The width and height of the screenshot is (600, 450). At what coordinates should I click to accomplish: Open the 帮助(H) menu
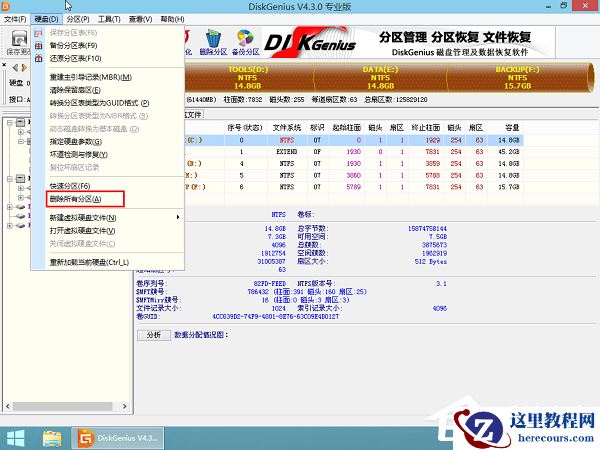(x=172, y=19)
